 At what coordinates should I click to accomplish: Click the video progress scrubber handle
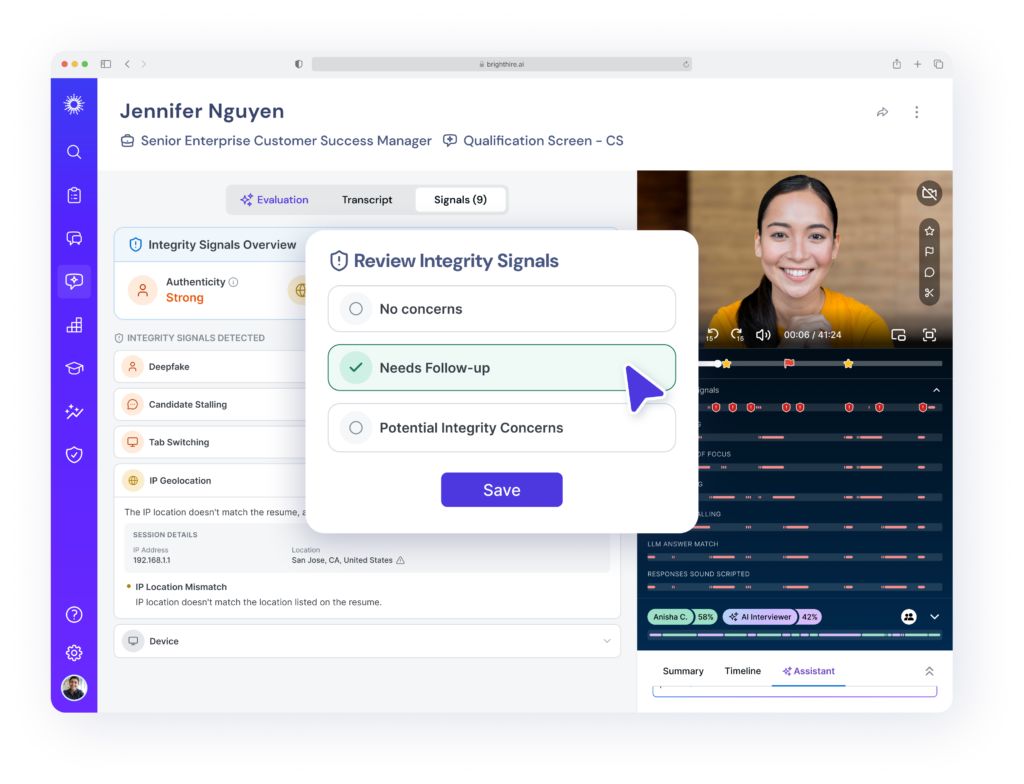pos(718,363)
